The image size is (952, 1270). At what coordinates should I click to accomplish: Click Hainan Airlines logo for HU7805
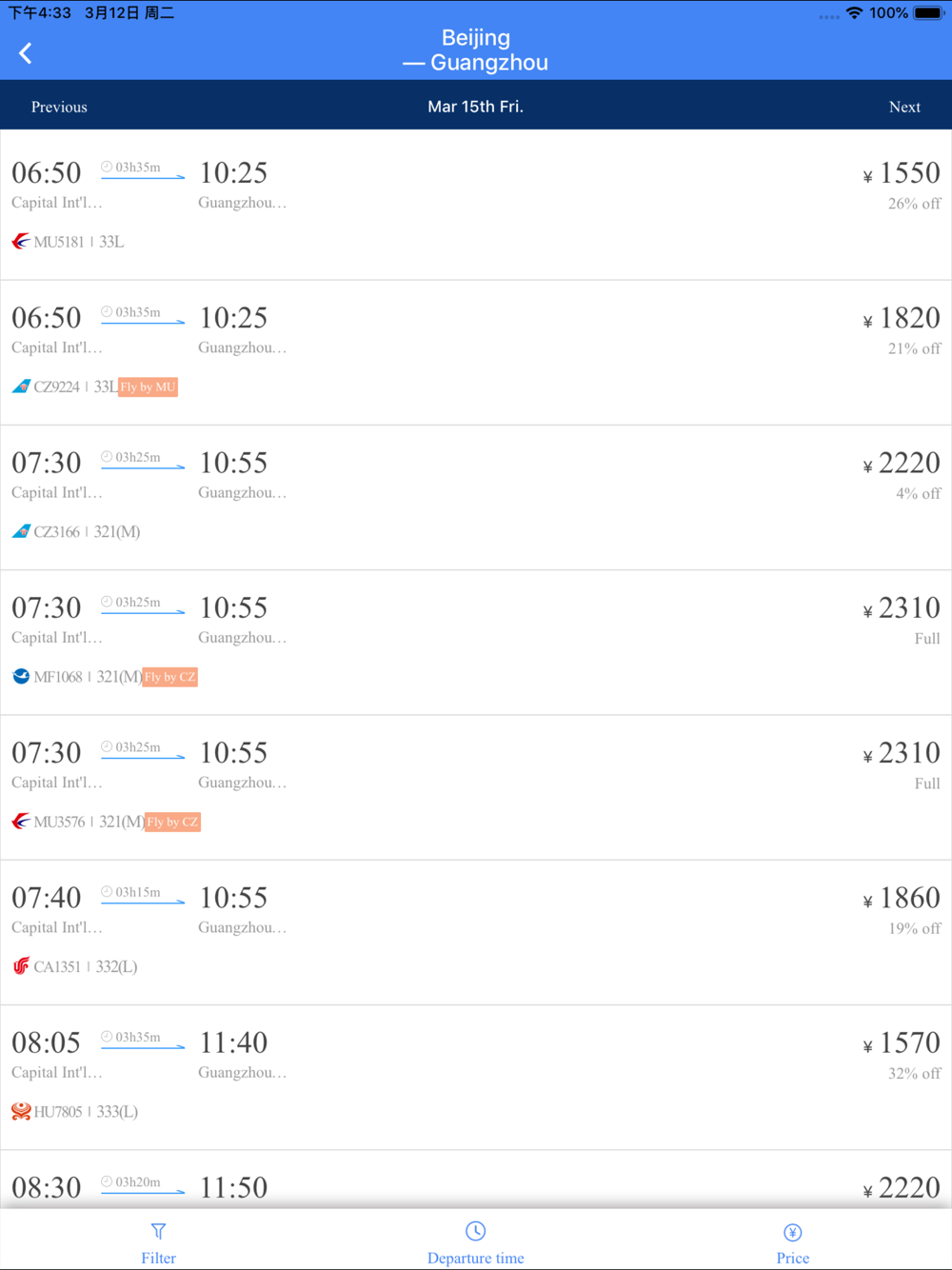click(x=21, y=1111)
